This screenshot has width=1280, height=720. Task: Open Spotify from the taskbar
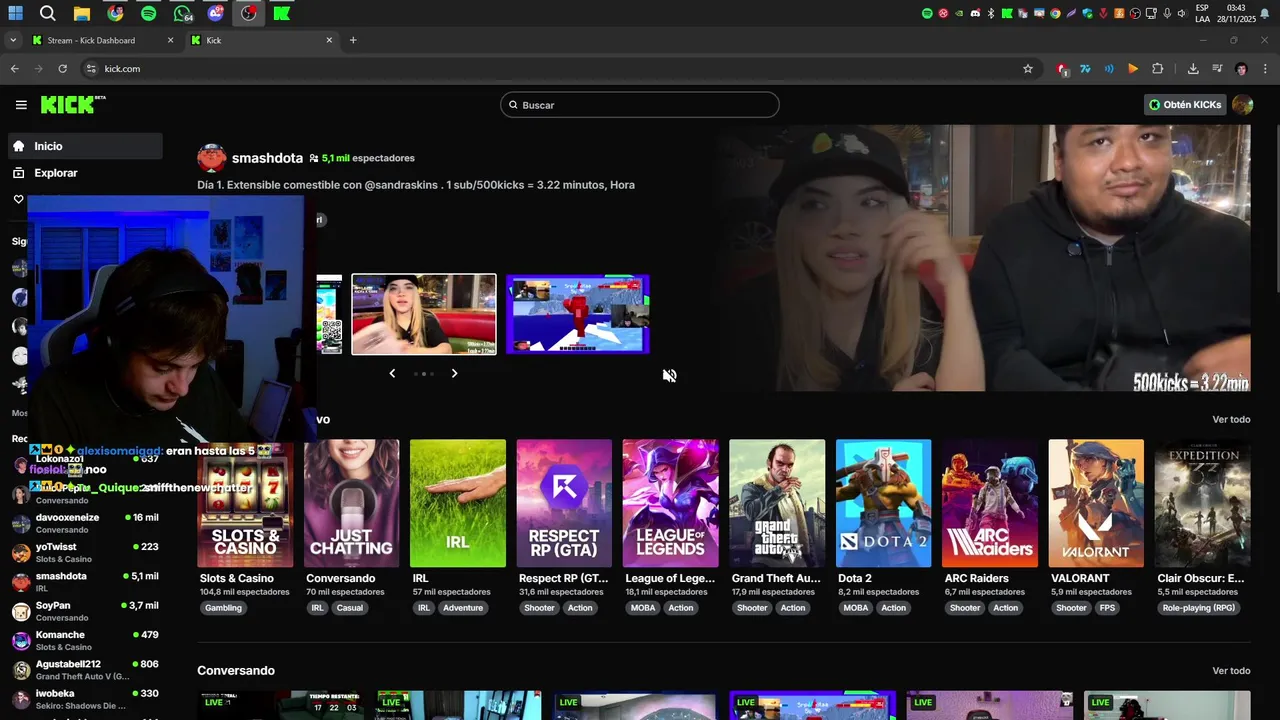click(149, 14)
